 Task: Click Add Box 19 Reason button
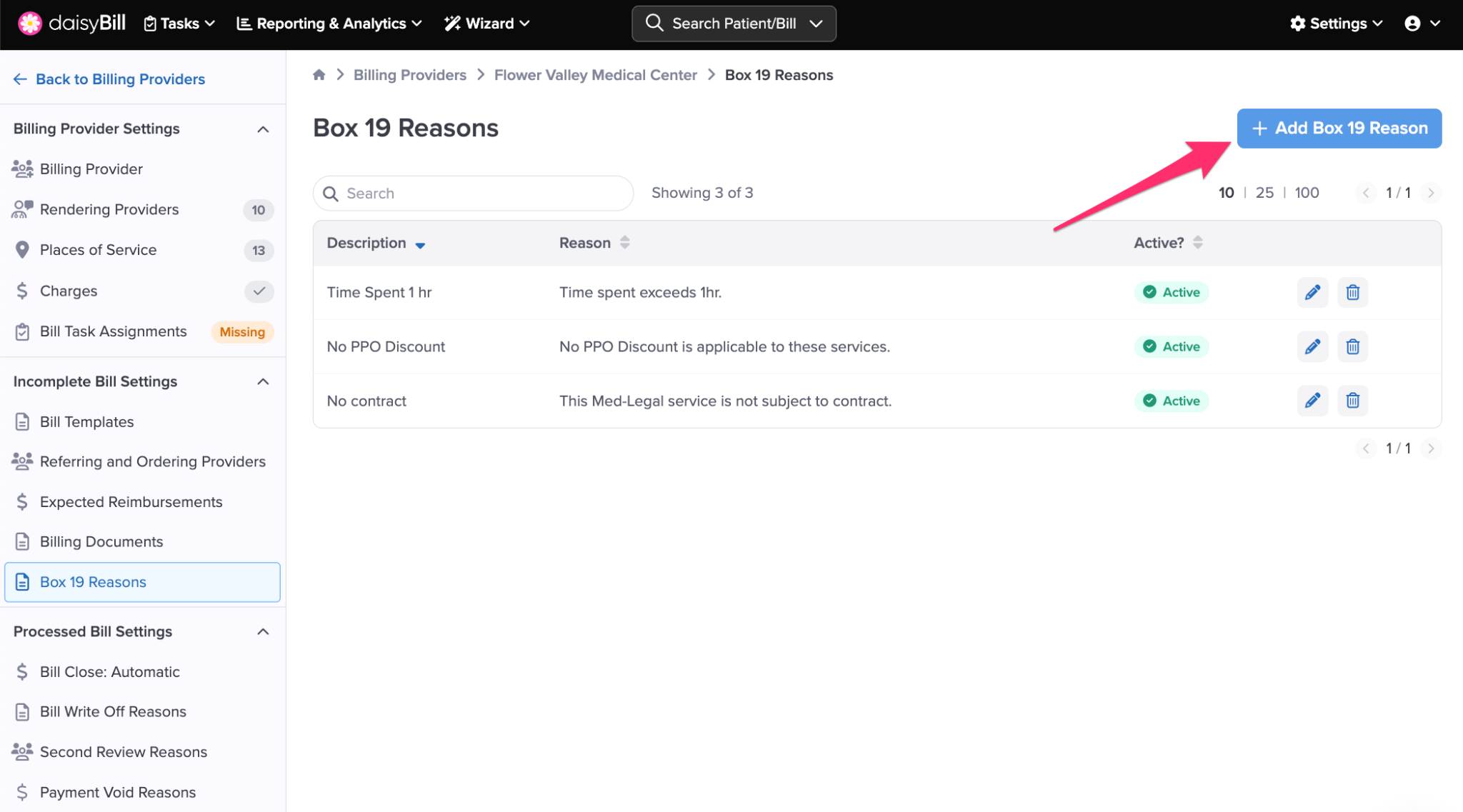pyautogui.click(x=1339, y=129)
